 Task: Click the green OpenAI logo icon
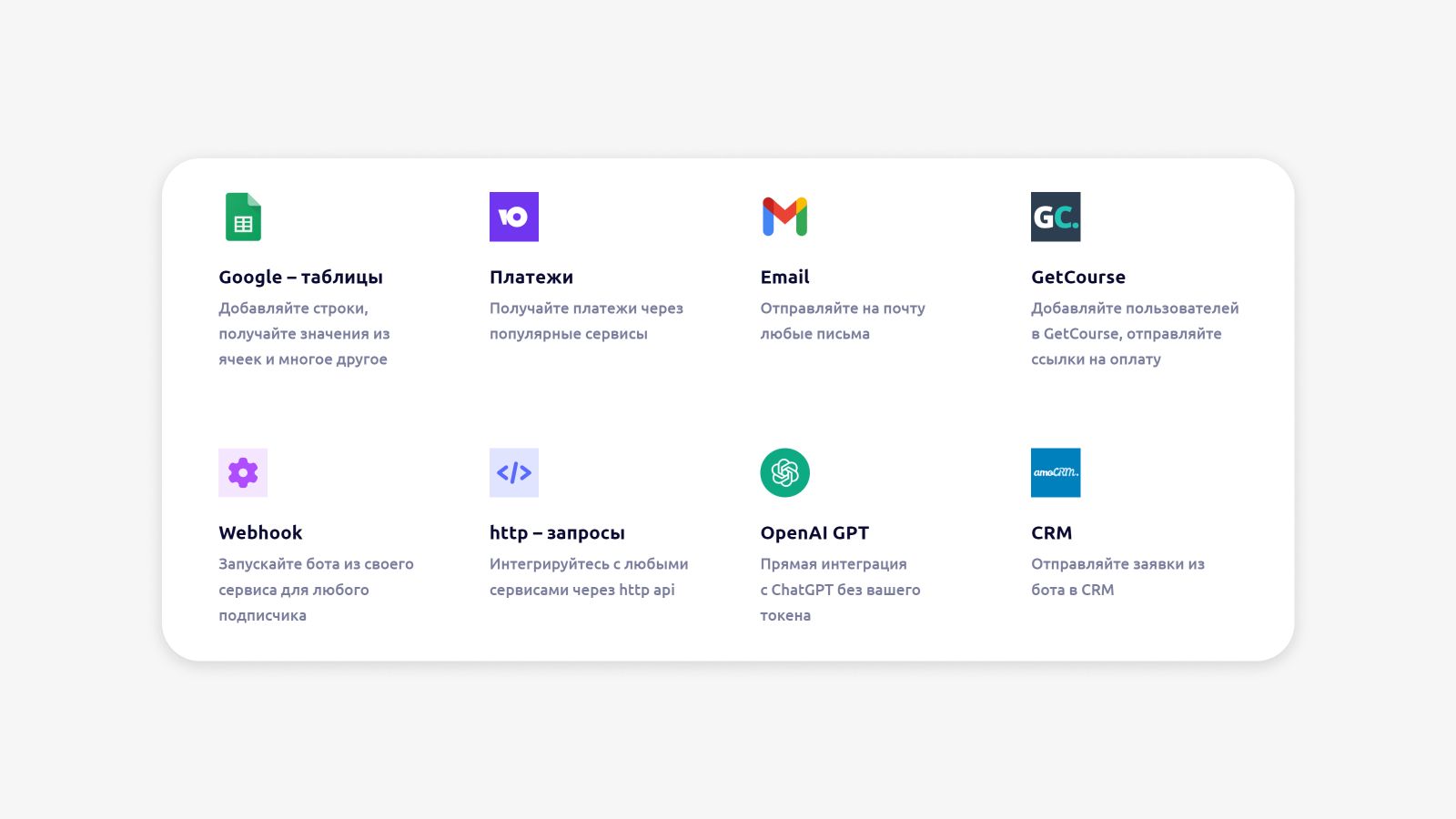(x=784, y=472)
